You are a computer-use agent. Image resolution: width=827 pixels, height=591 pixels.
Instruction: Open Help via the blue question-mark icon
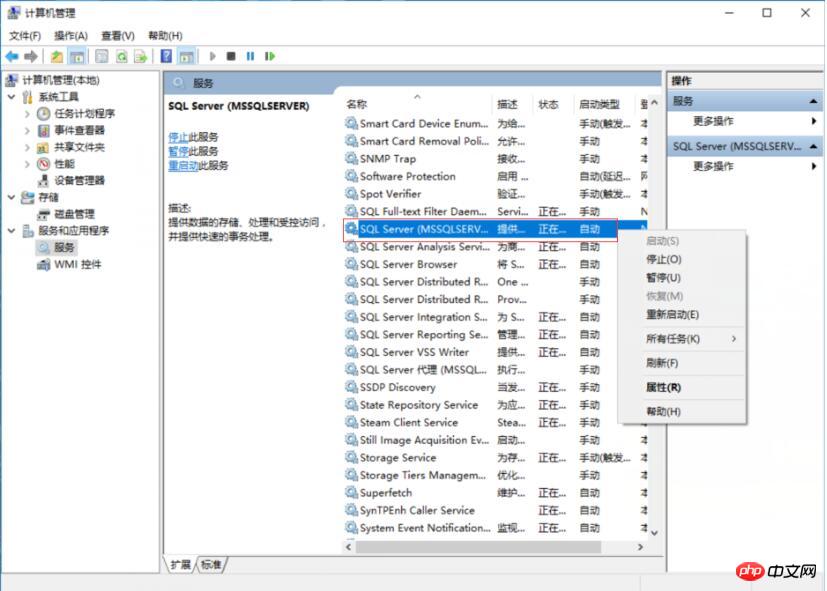click(166, 56)
